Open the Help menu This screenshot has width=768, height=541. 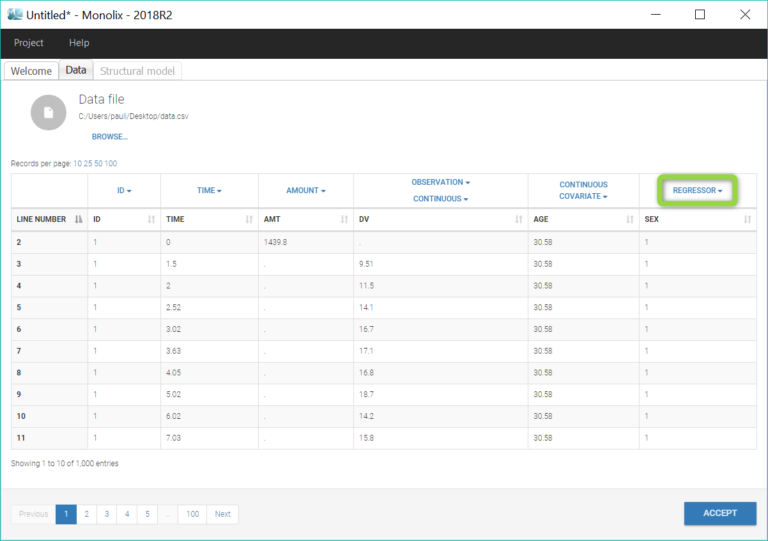(79, 43)
